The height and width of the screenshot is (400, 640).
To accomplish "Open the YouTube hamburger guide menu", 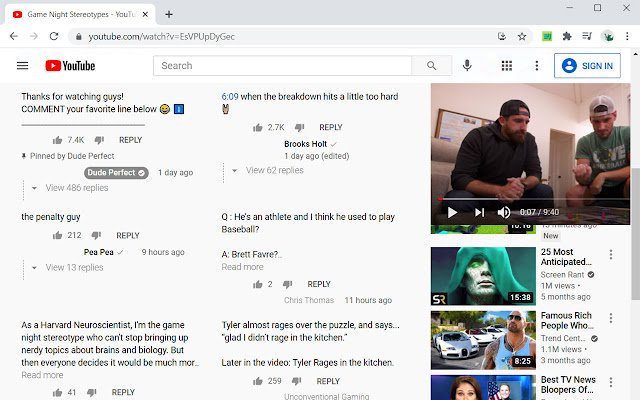I will [x=22, y=65].
